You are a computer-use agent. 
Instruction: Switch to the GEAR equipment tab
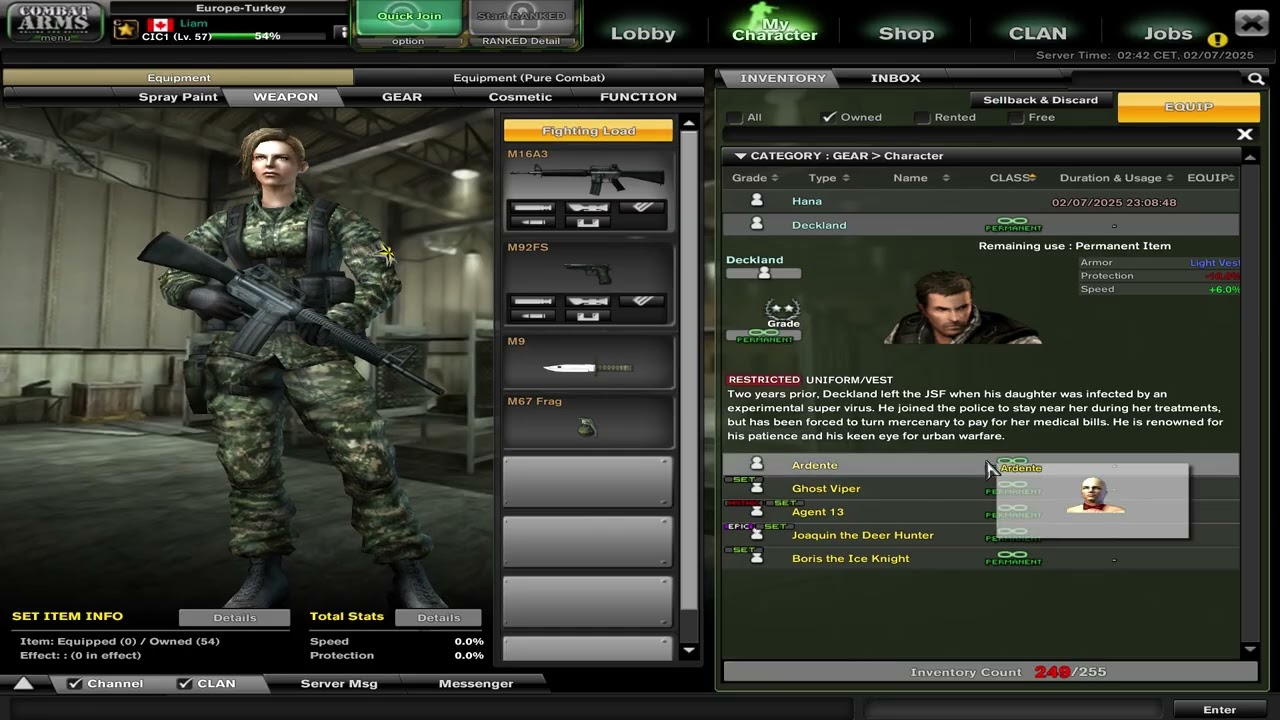click(x=402, y=97)
